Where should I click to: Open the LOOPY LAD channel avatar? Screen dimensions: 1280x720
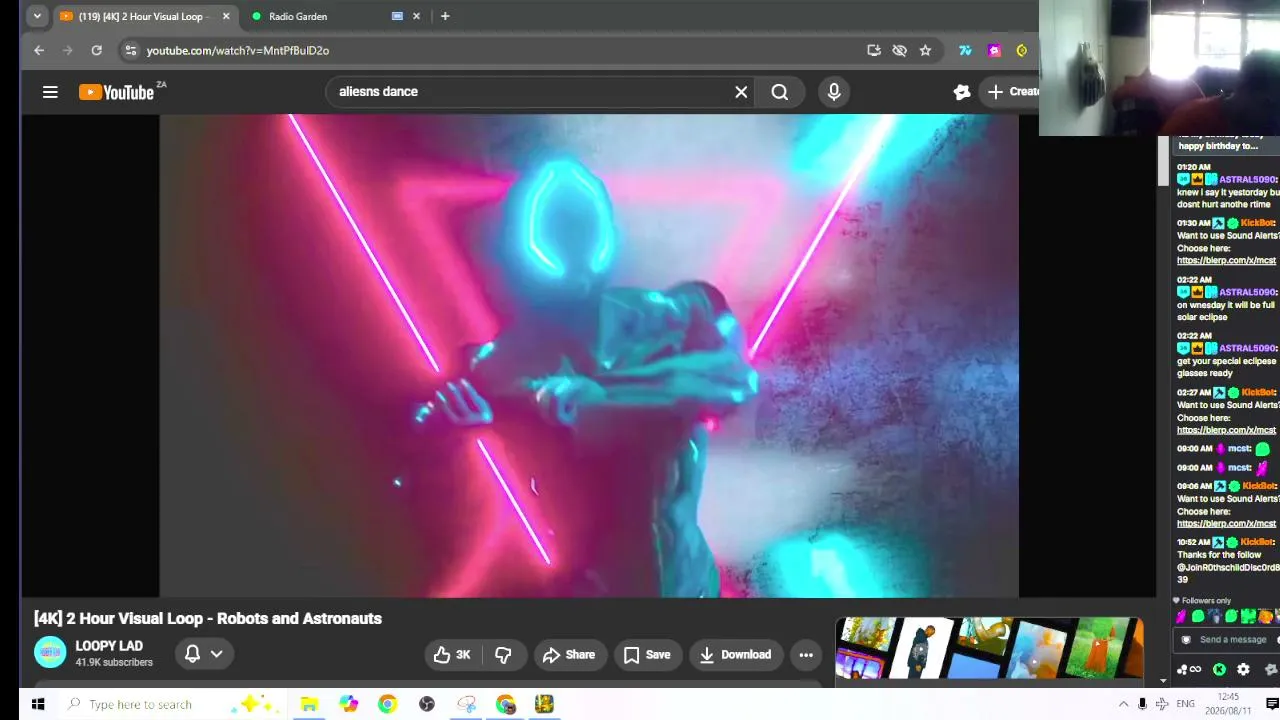tap(50, 652)
